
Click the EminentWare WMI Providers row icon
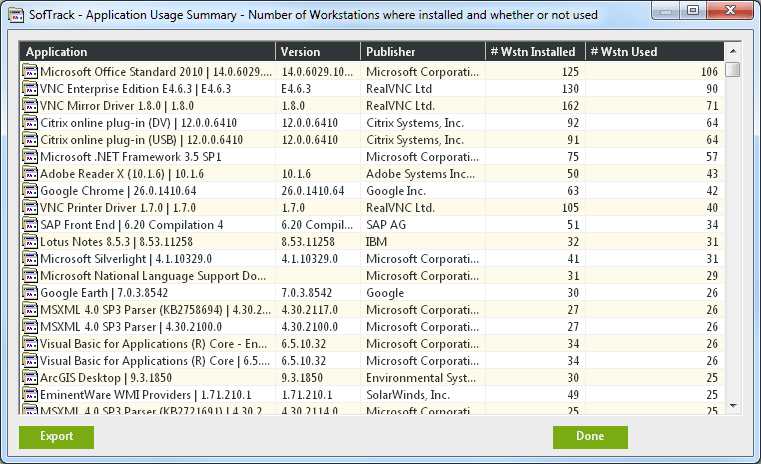coord(30,395)
